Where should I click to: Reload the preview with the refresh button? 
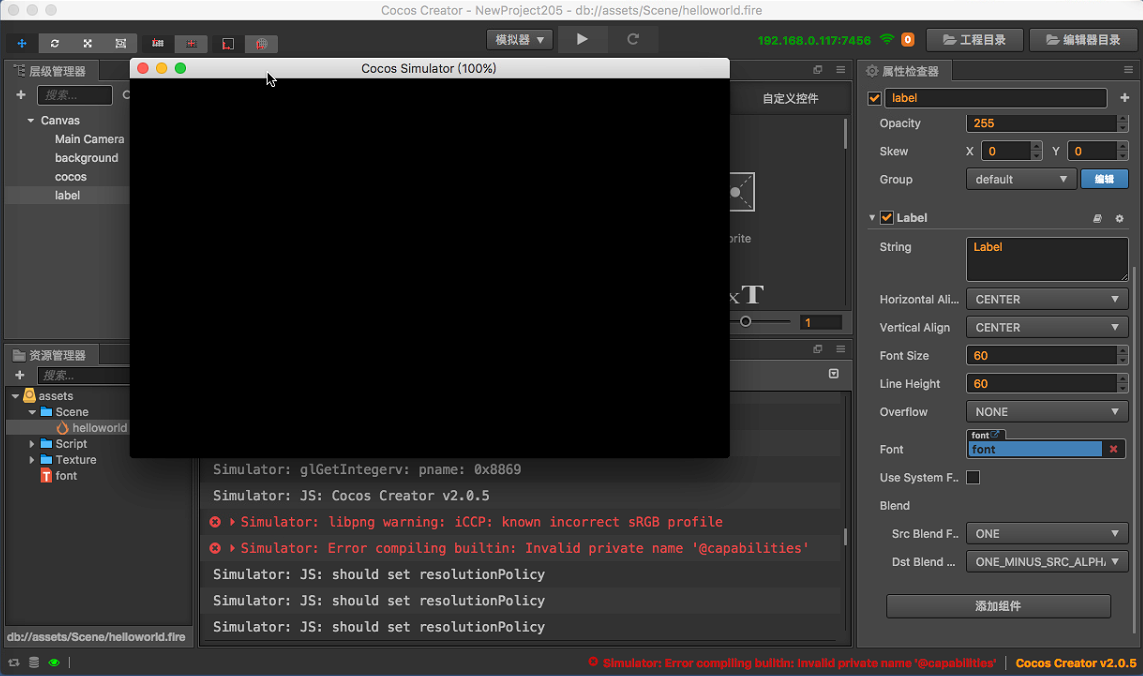[x=633, y=39]
